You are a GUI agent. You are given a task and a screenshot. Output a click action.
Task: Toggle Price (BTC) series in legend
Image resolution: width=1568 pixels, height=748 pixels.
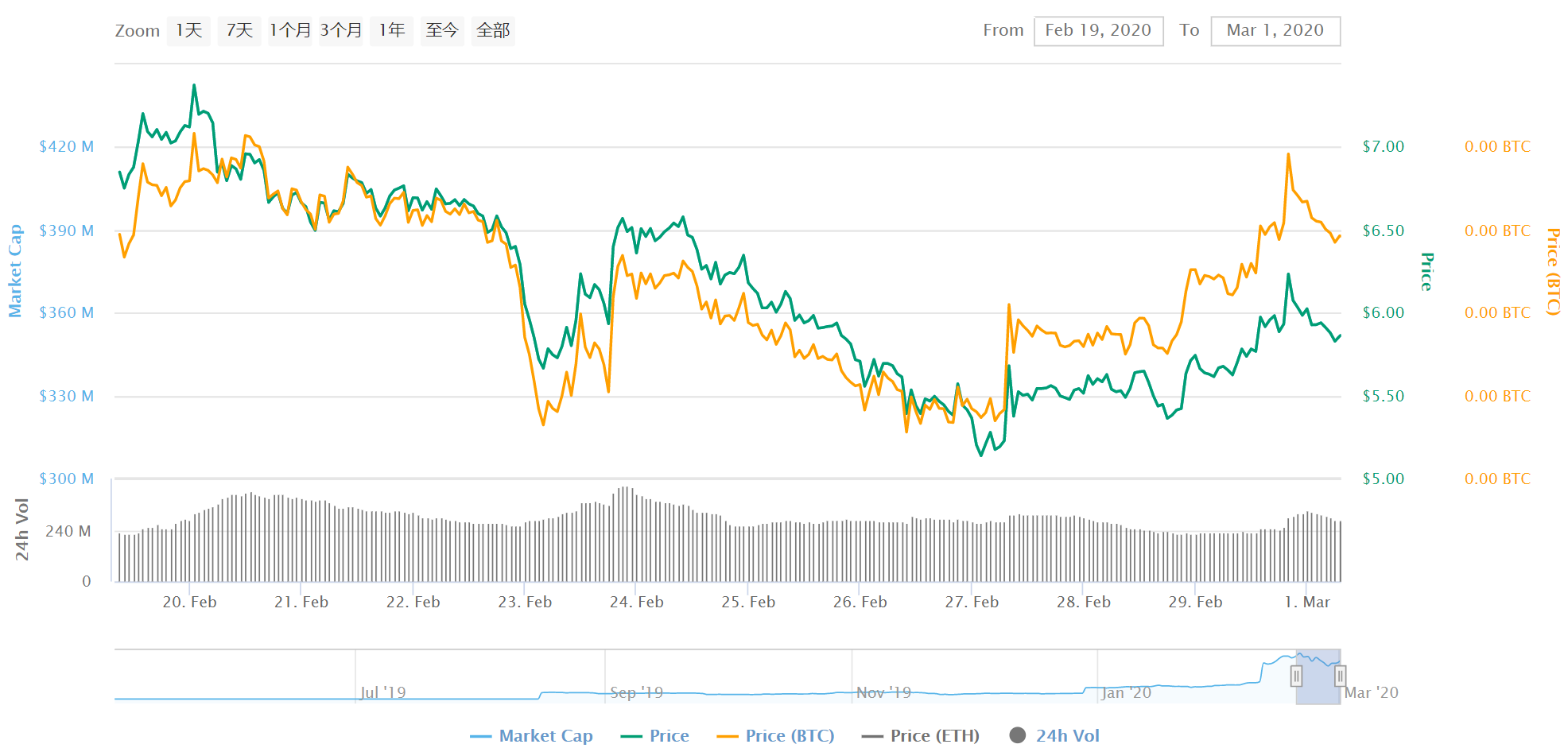pos(775,736)
